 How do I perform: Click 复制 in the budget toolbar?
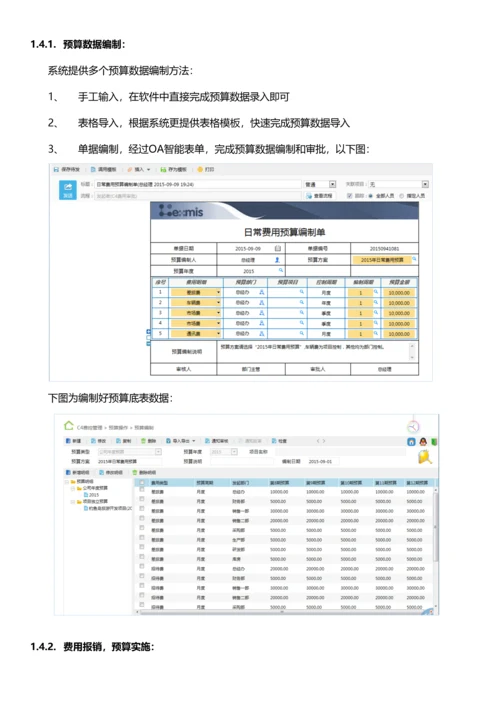point(124,441)
